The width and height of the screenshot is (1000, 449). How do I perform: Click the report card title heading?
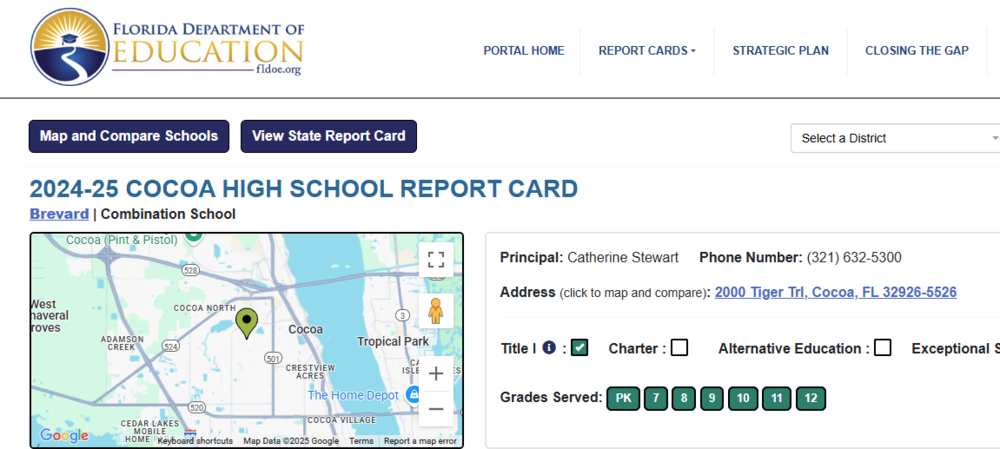304,189
